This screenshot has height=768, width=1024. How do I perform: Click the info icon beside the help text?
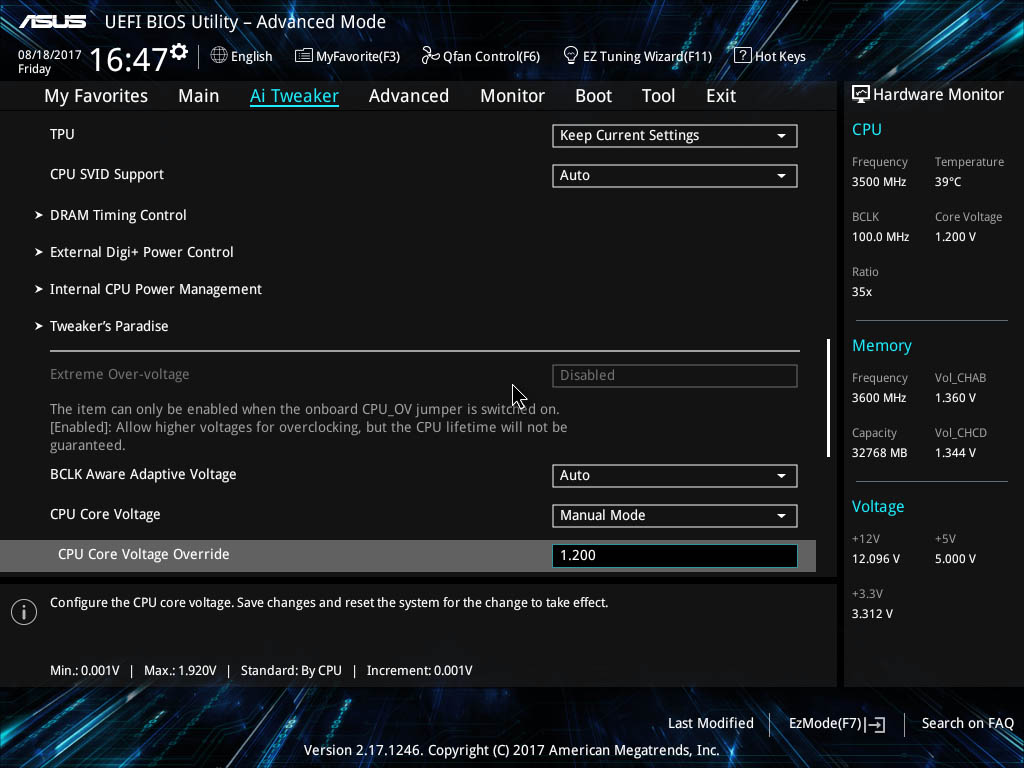24,612
